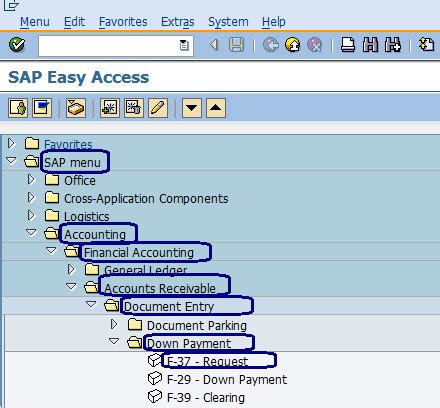Collapse the SAP menu node

point(11,161)
